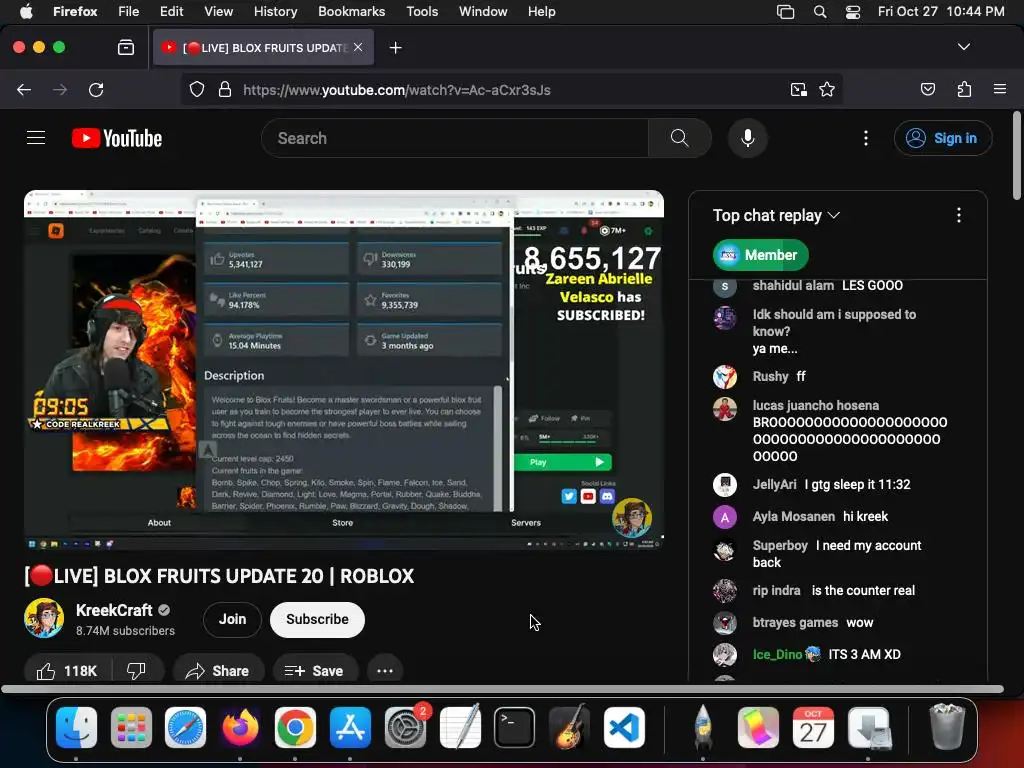Open the Bookmarks menu
Viewport: 1024px width, 768px height.
tap(351, 12)
